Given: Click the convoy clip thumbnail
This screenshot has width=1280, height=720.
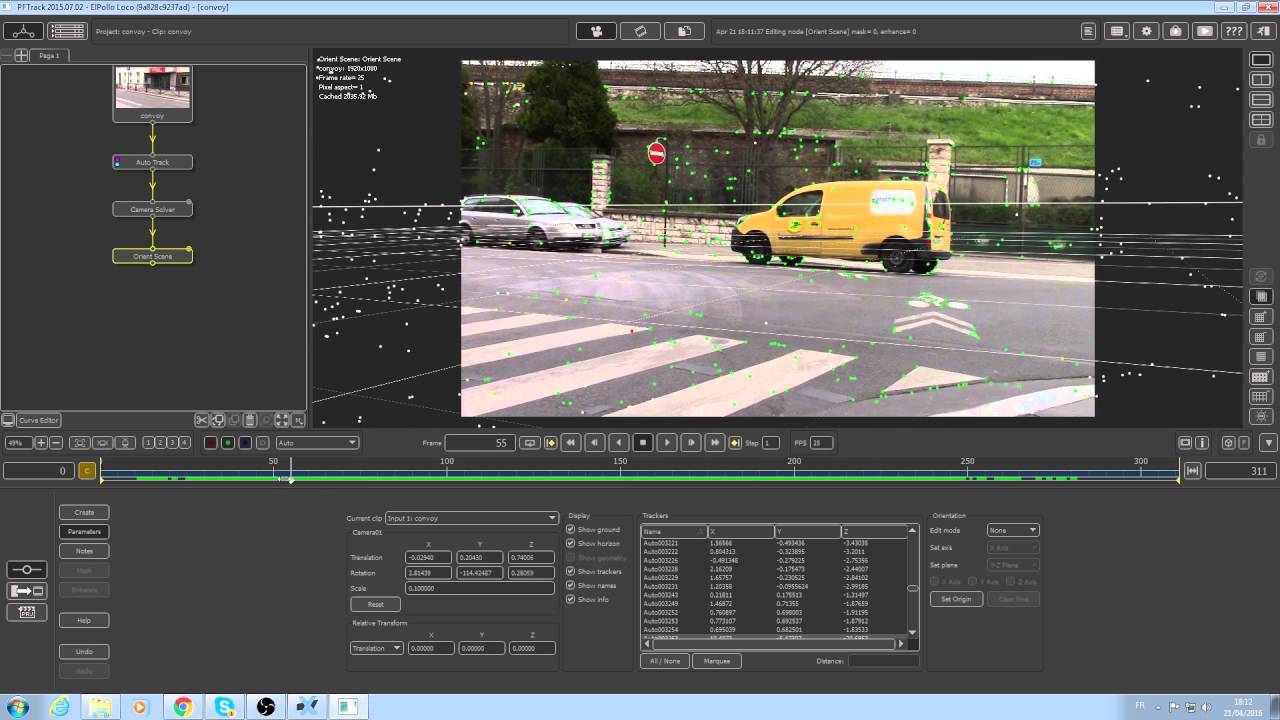Looking at the screenshot, I should tap(152, 88).
